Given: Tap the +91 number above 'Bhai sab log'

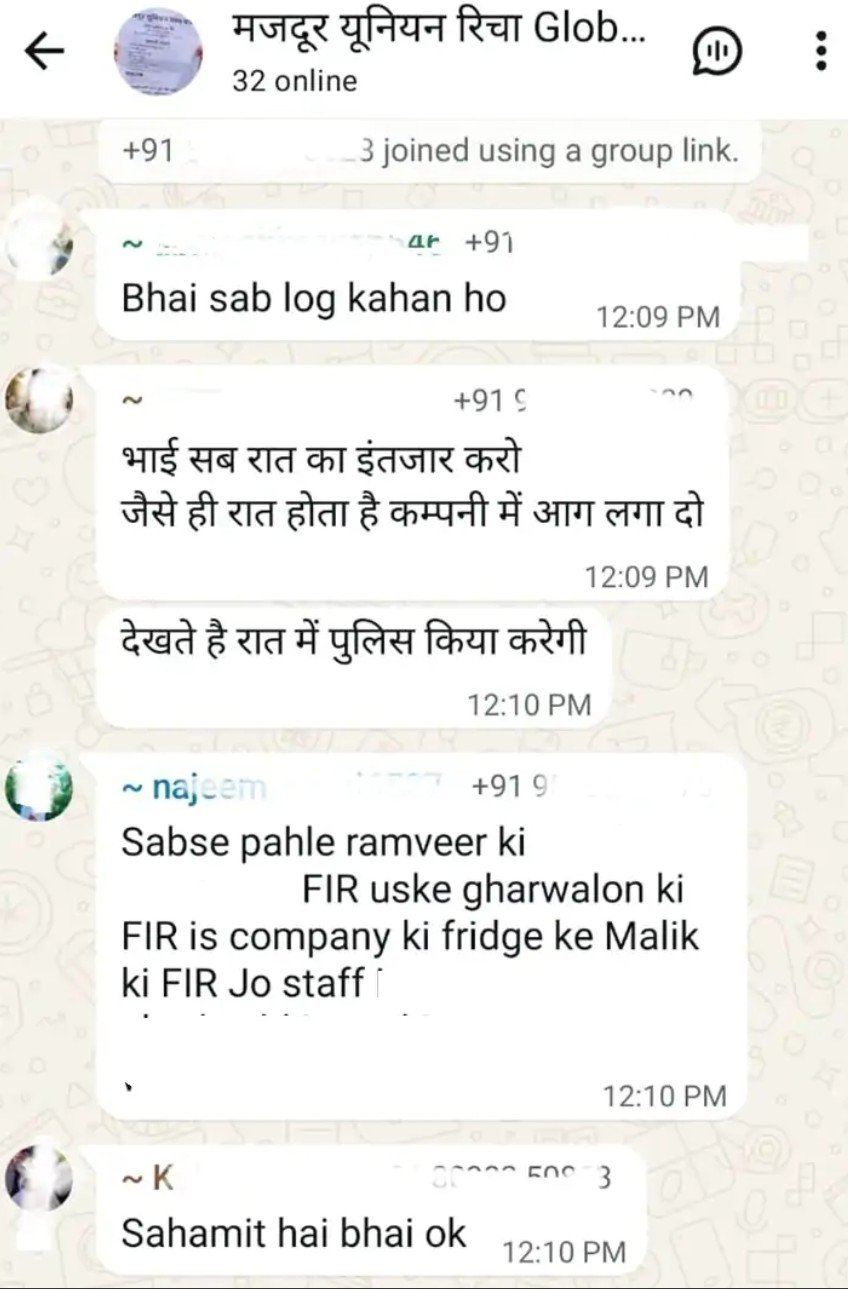Looking at the screenshot, I should click(489, 242).
